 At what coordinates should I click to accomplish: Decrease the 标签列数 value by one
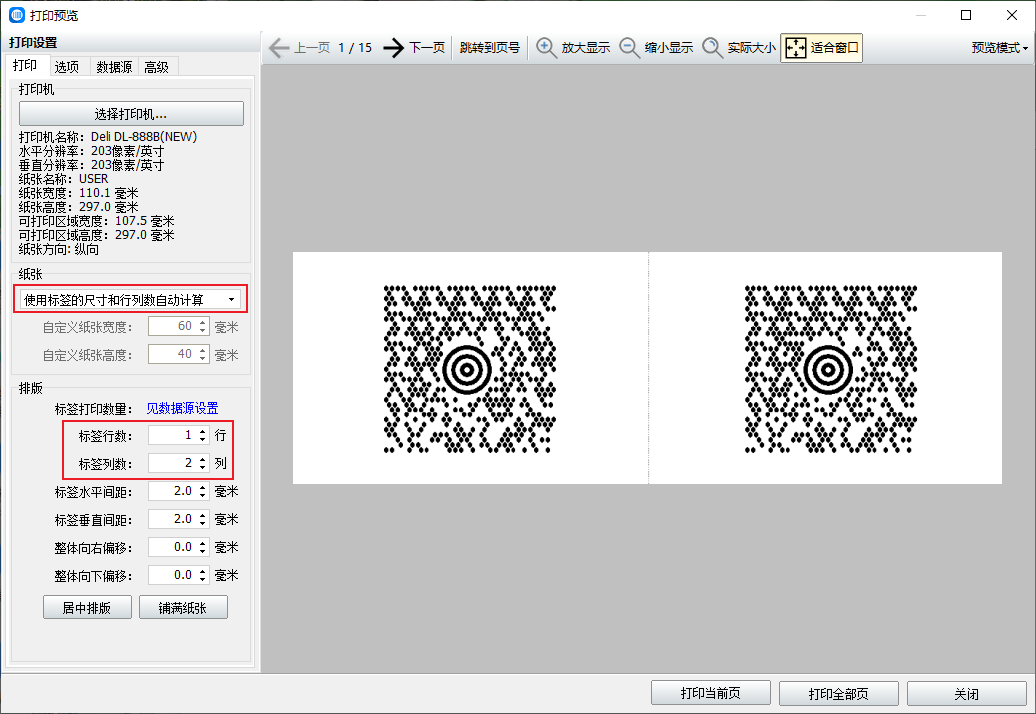tap(203, 467)
